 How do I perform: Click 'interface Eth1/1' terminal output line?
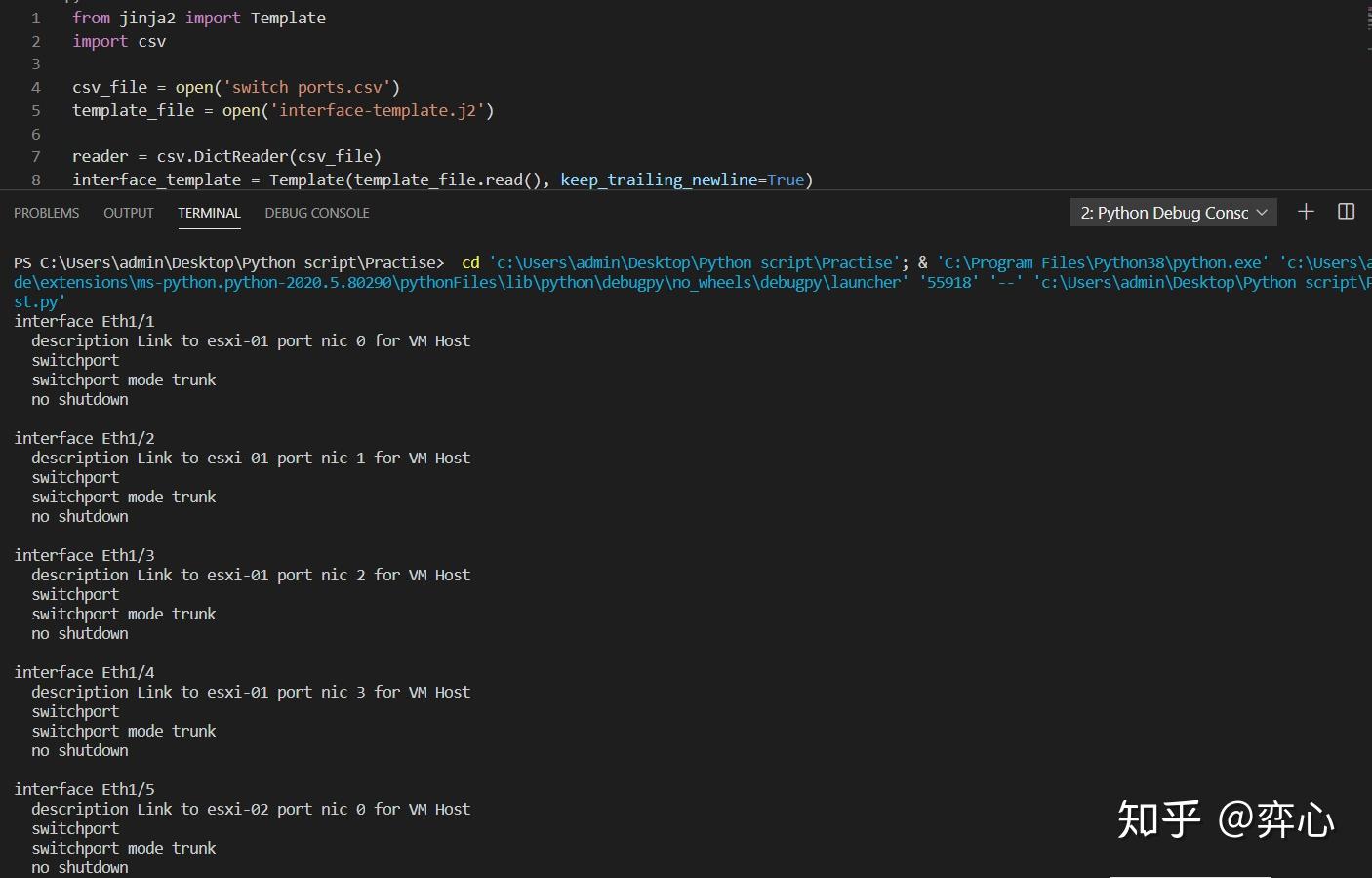(x=84, y=321)
